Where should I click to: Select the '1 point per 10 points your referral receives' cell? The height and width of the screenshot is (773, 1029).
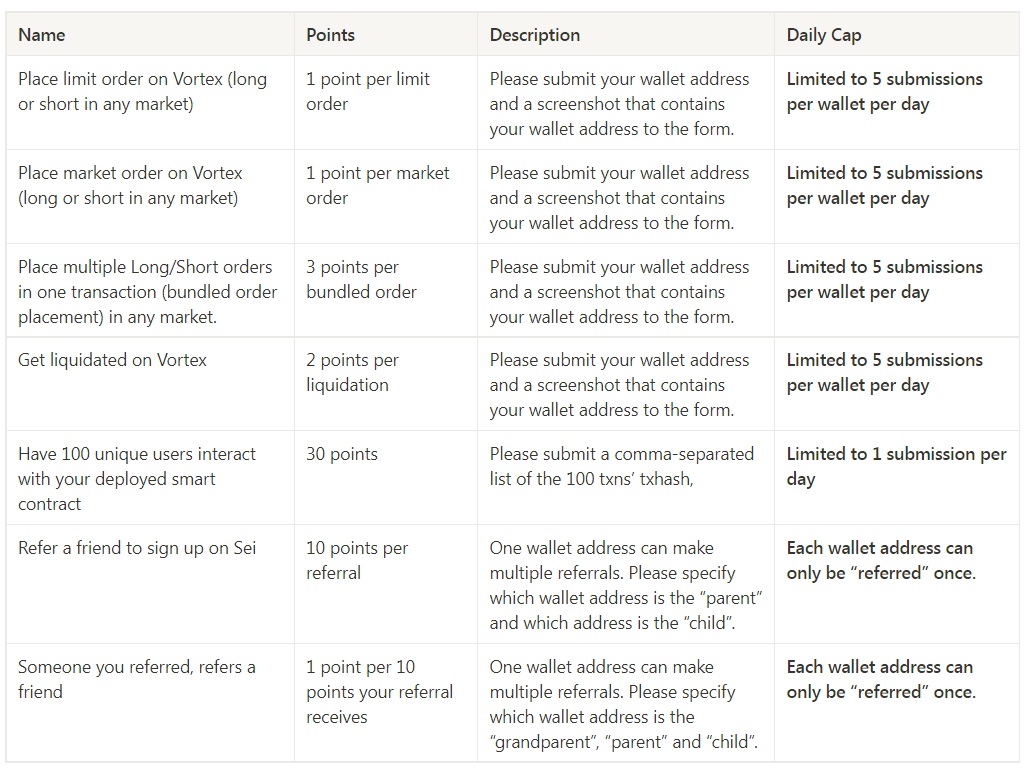coord(379,691)
